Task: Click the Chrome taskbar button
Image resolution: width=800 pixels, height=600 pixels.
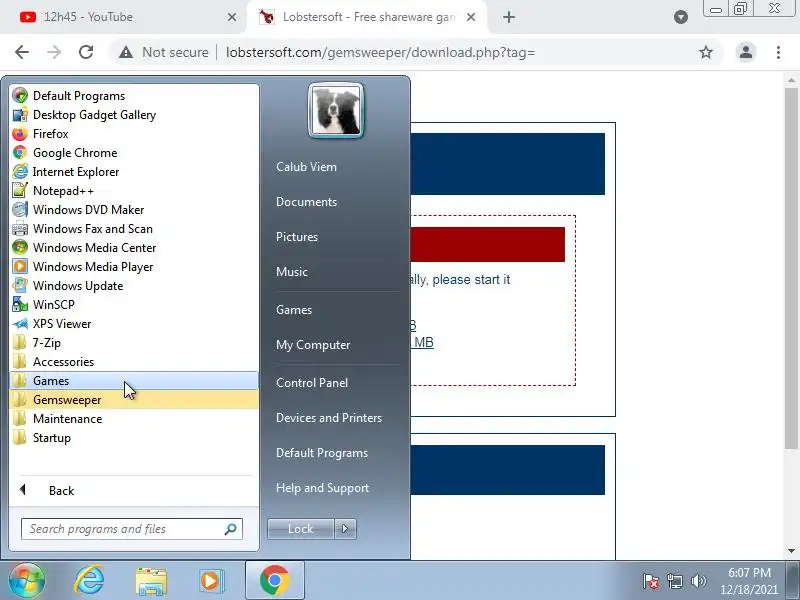Action: point(274,581)
